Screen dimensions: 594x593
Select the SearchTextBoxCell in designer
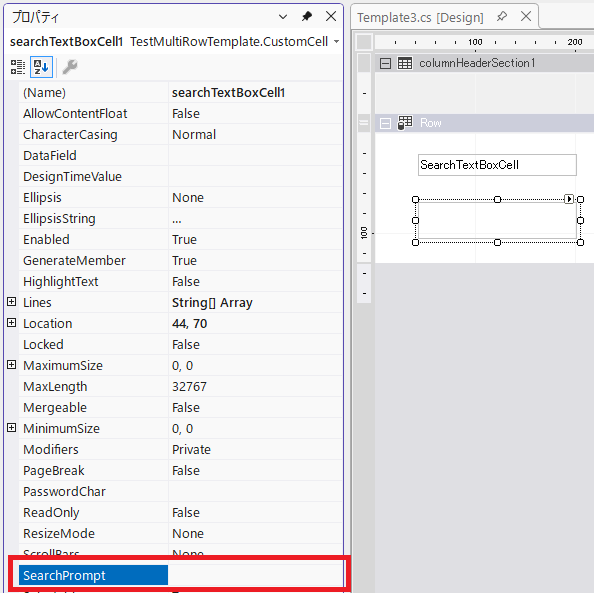point(497,165)
